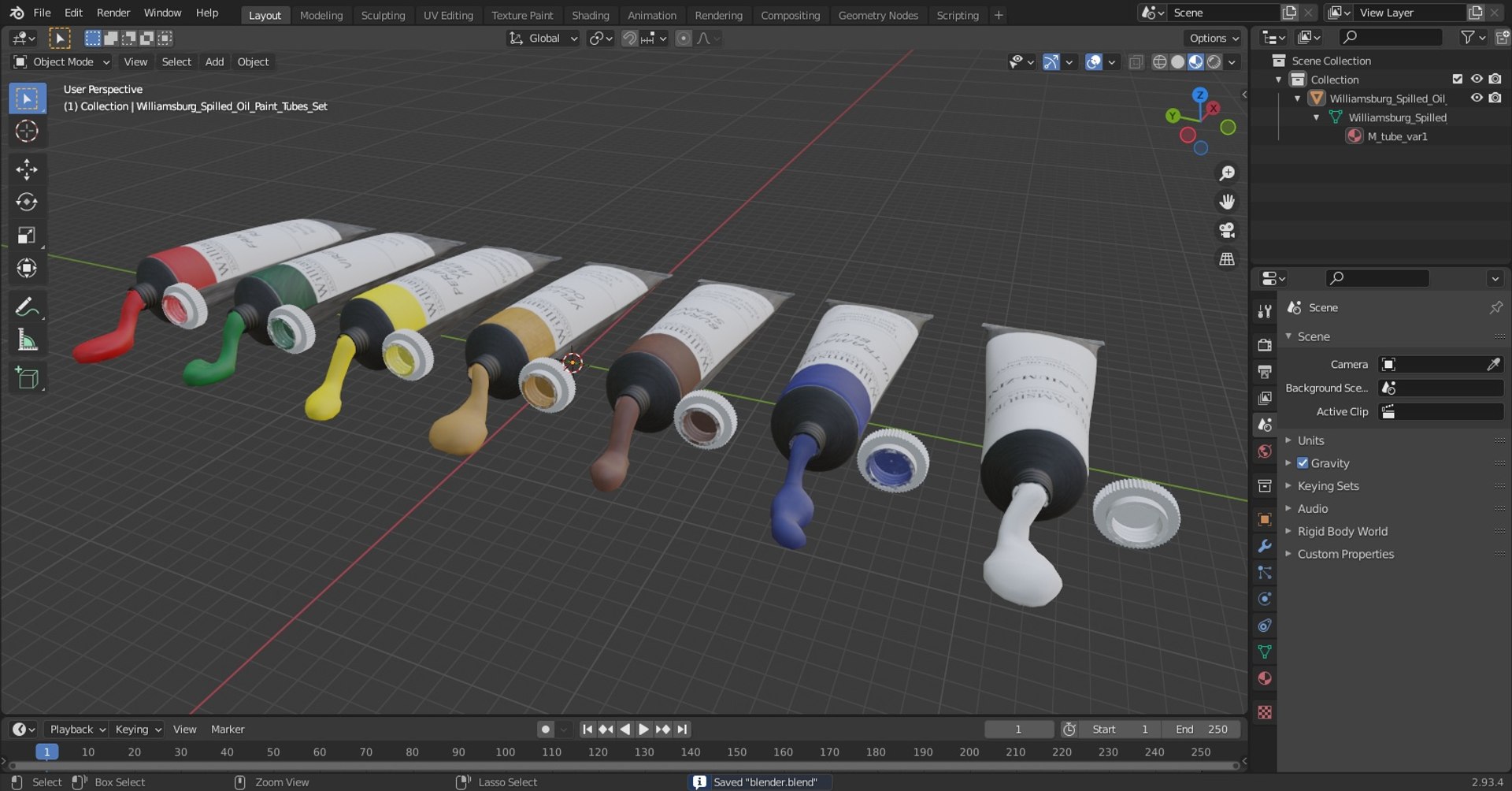
Task: Open the Tool properties tab
Action: click(x=1265, y=311)
